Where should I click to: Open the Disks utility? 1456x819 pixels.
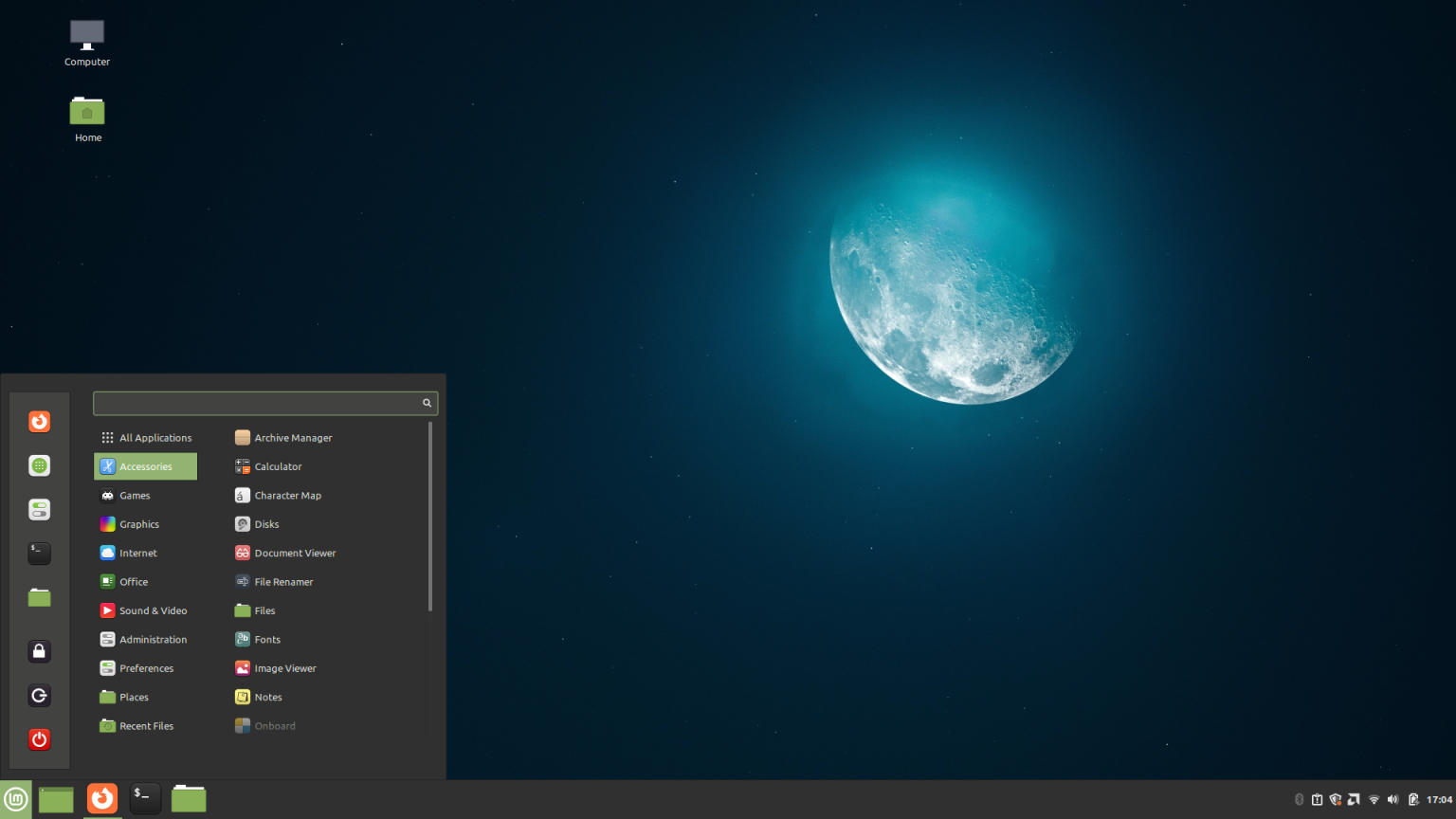click(266, 523)
